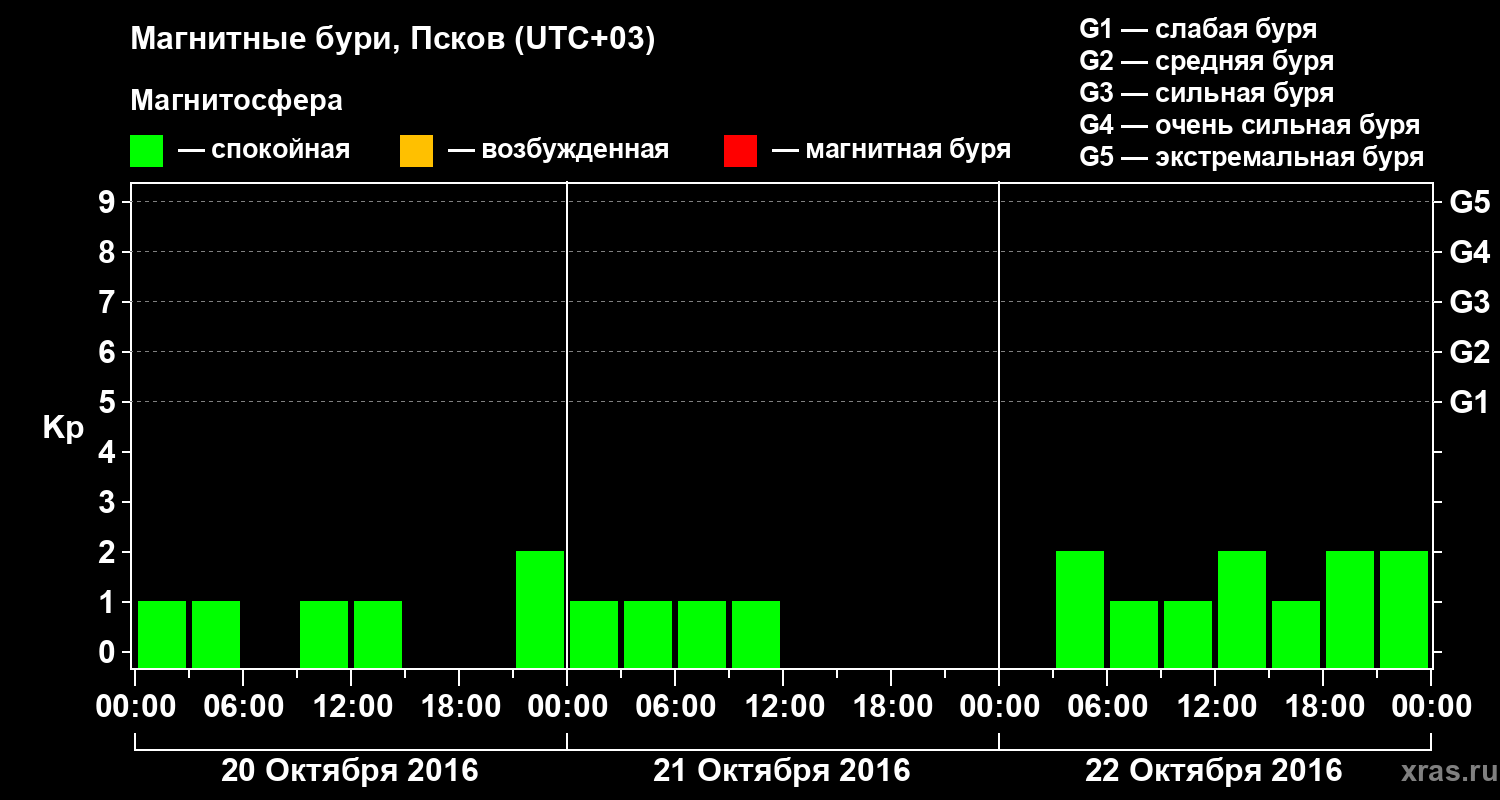Click the 21 October bar ending at 12:00
This screenshot has width=1500, height=800.
pos(756,634)
